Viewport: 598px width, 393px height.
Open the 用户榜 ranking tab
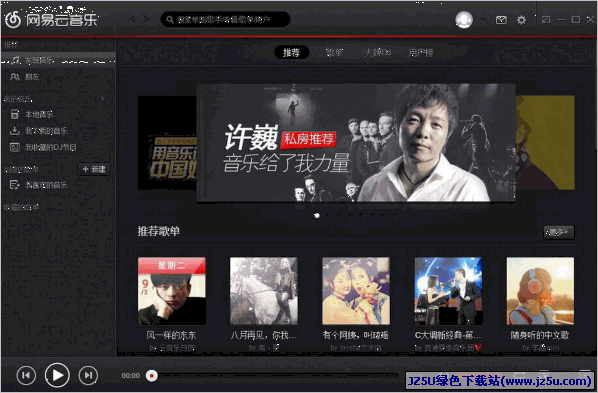[421, 52]
